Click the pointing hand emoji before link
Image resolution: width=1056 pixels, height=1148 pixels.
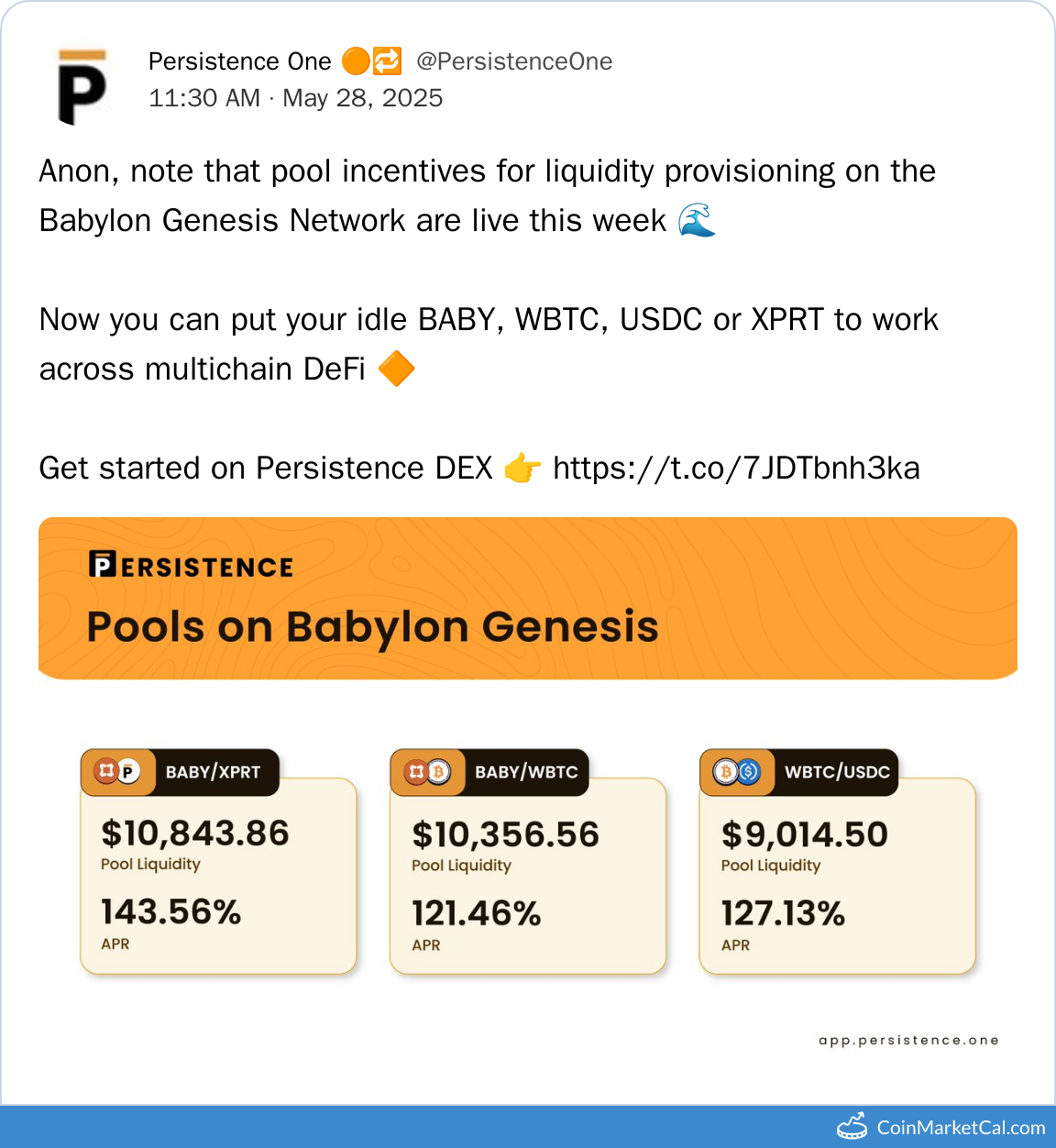click(522, 469)
